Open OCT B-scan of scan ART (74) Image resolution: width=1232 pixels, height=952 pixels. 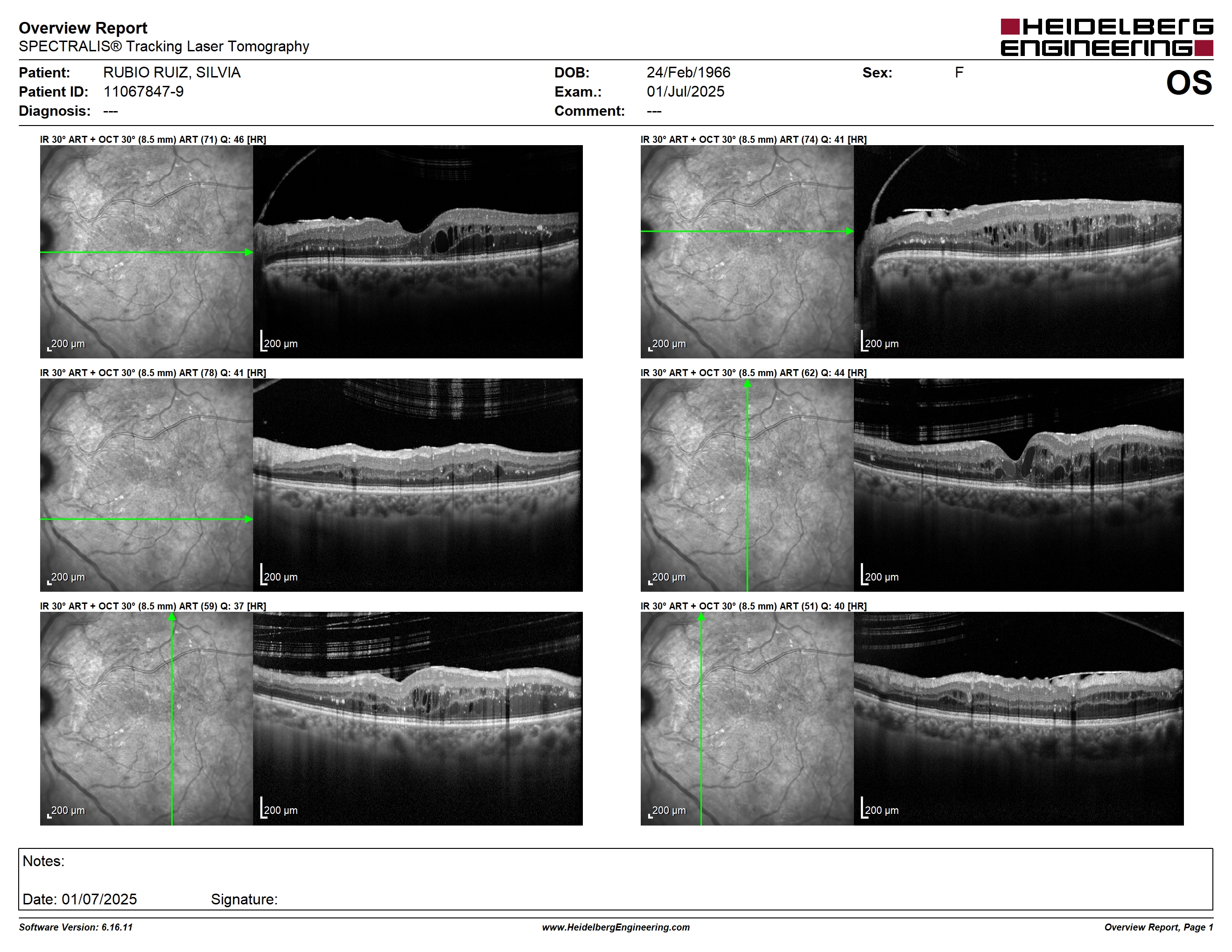pyautogui.click(x=1019, y=252)
